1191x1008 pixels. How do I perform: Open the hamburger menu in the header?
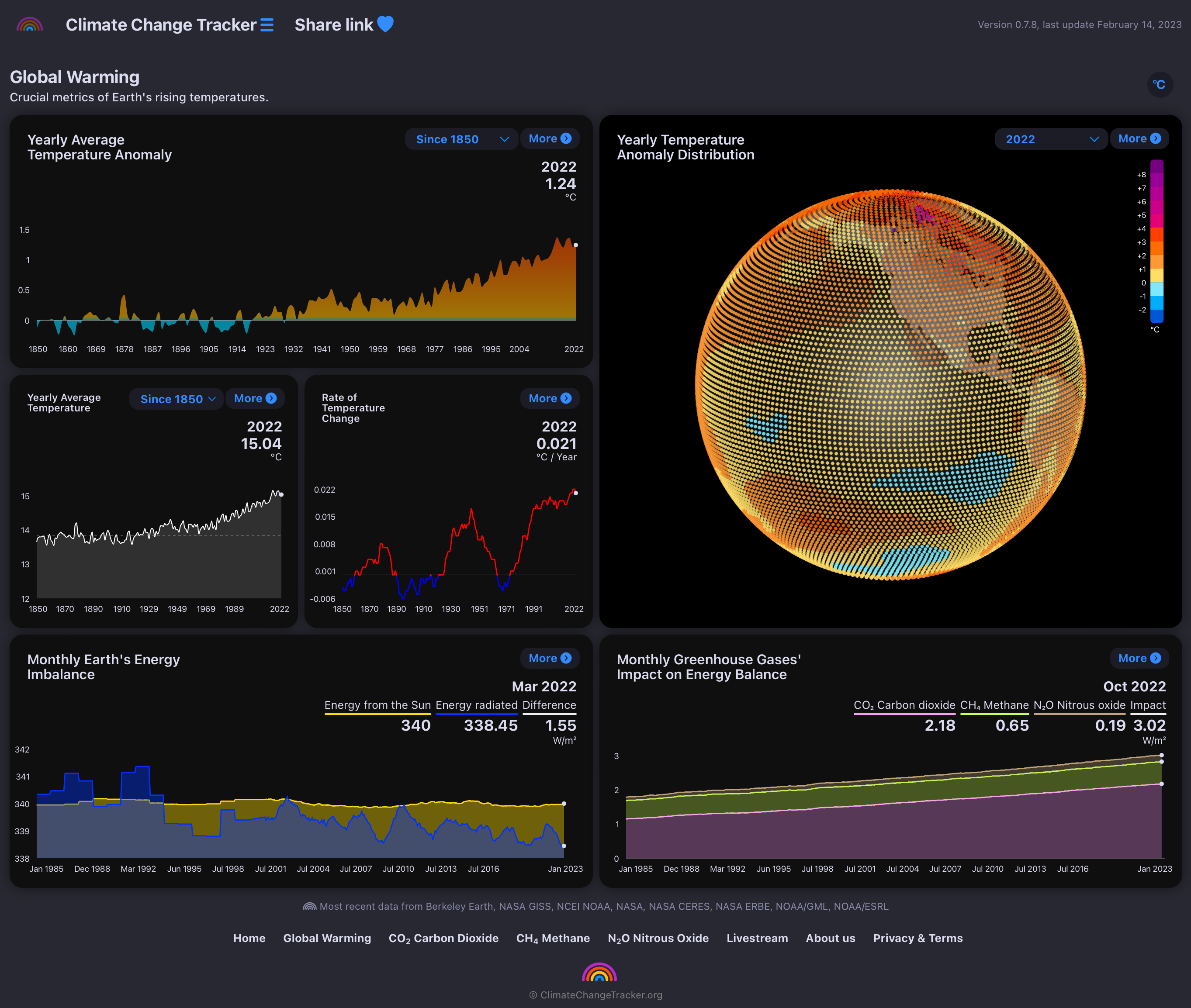(267, 24)
